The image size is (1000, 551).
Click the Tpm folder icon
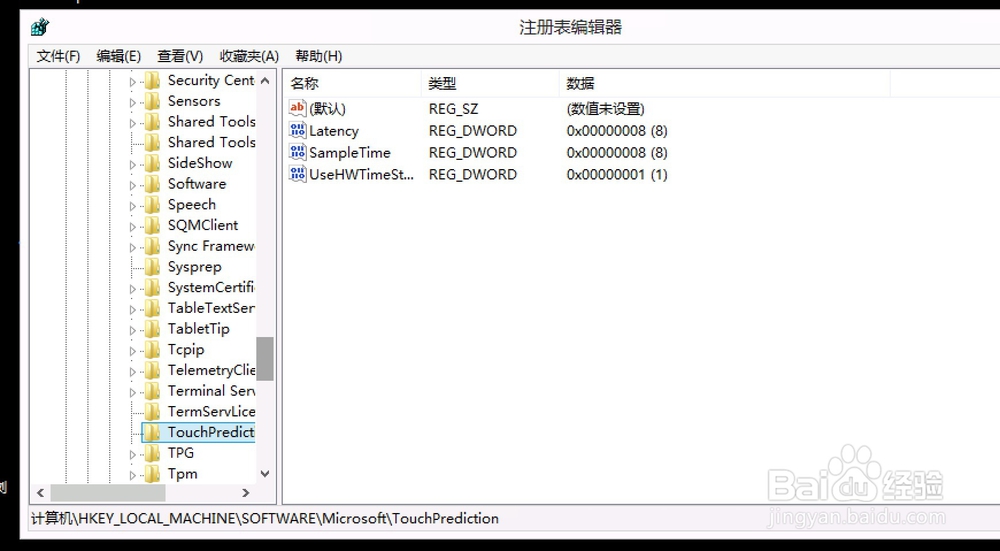pyautogui.click(x=152, y=474)
